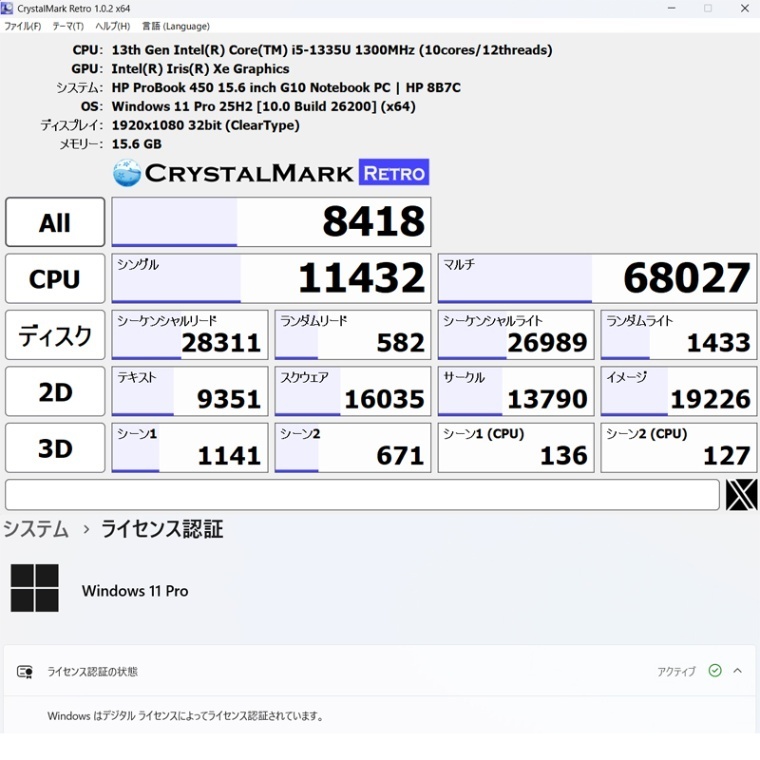Click the シーン2 (CPU) score 127
Screen dimensions: 760x760
tap(679, 448)
